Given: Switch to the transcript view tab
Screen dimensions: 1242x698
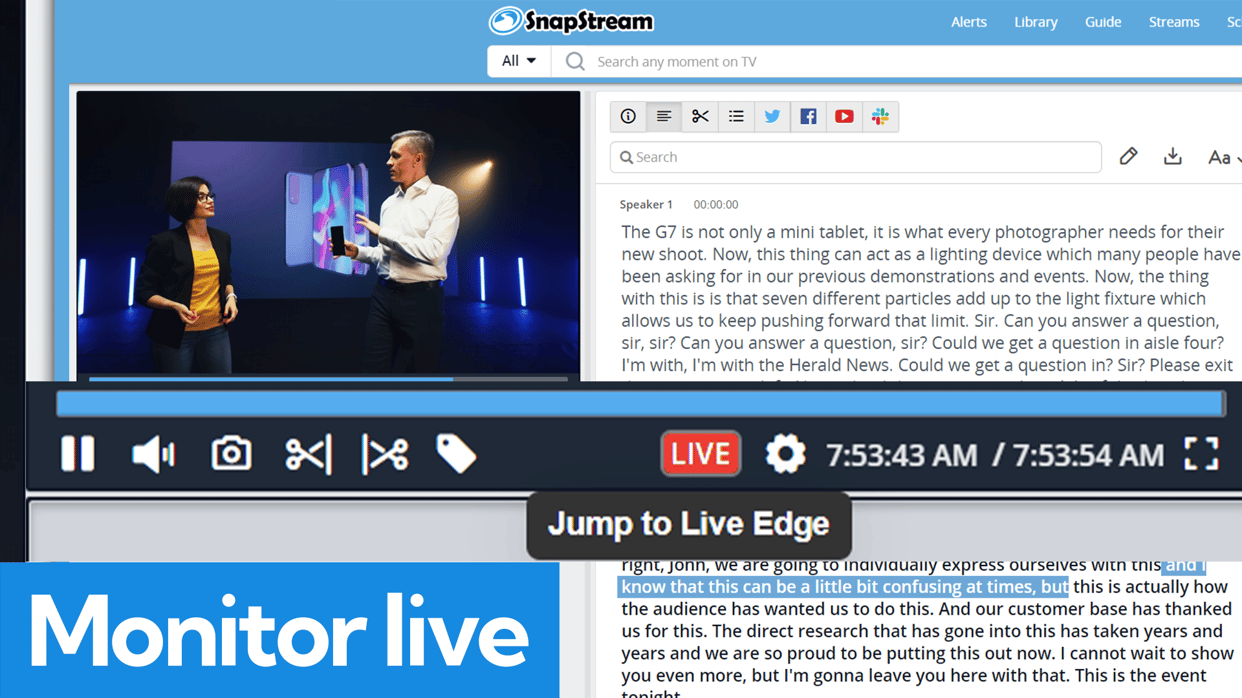Looking at the screenshot, I should pos(664,117).
